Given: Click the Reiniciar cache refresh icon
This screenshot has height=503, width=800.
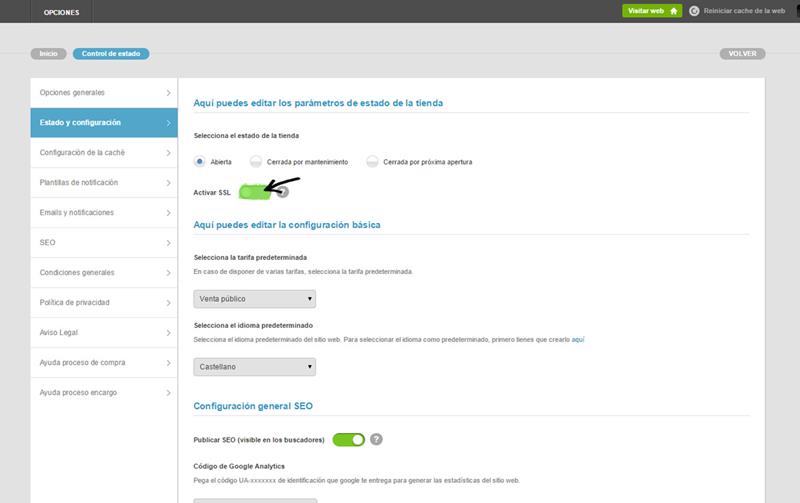Looking at the screenshot, I should pos(695,11).
